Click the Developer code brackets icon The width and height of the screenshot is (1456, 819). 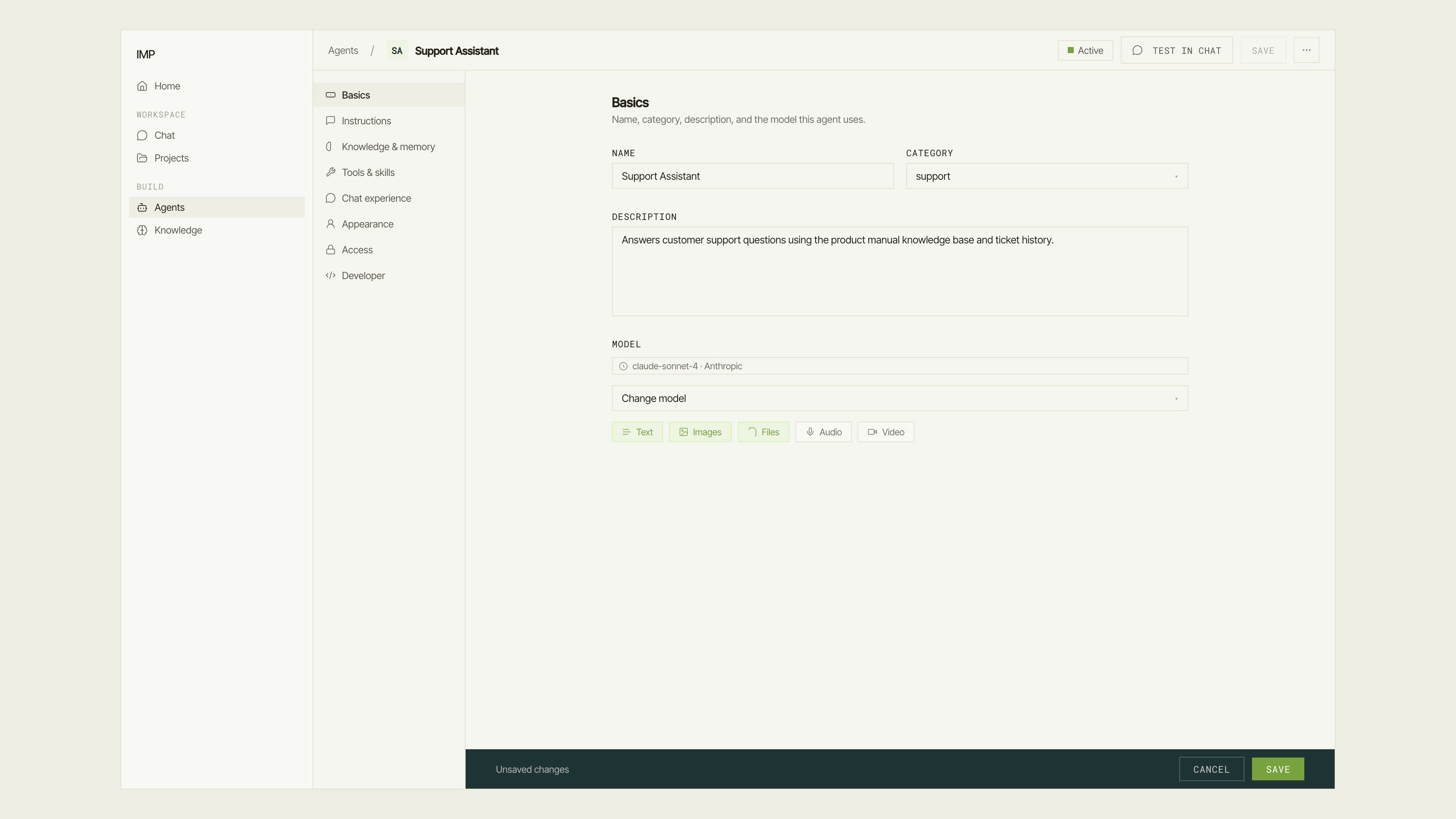(x=331, y=275)
